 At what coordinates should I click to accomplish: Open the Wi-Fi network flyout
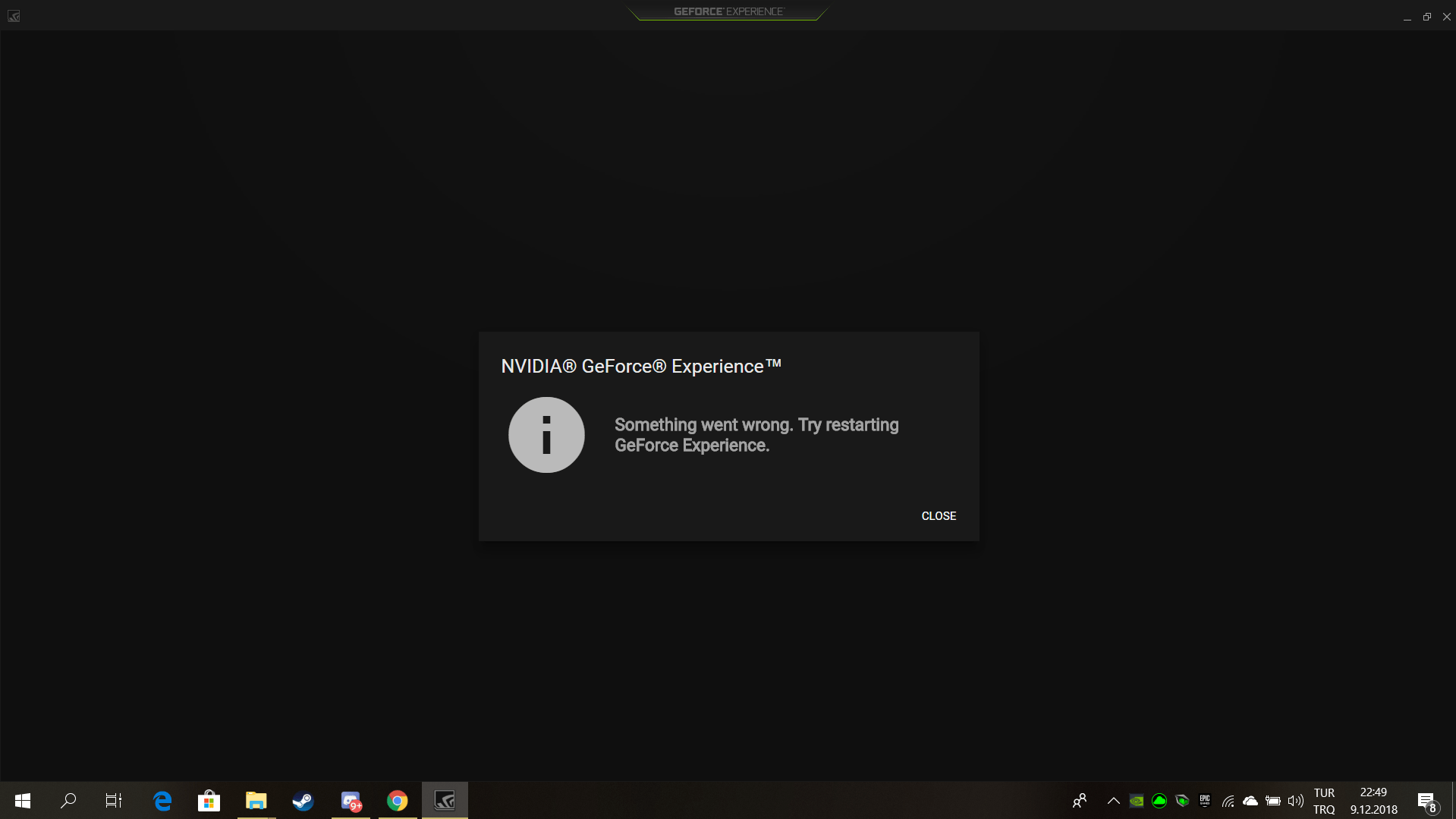click(1228, 801)
